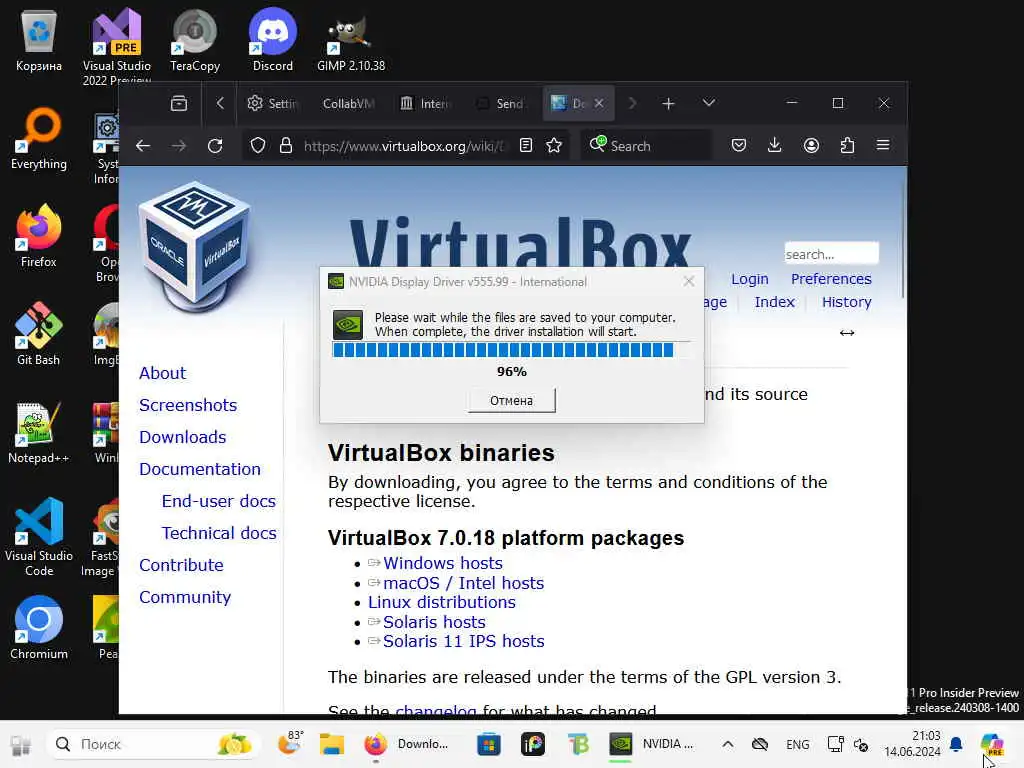Click the Solaris hosts link

pos(434,622)
